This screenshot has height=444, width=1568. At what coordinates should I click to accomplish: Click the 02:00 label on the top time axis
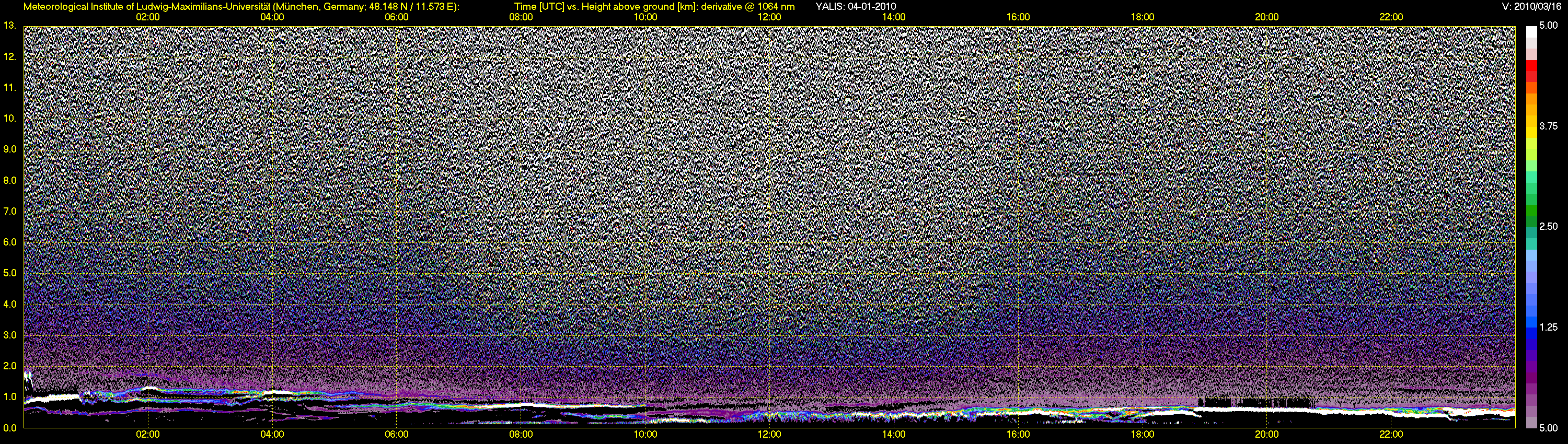point(148,17)
